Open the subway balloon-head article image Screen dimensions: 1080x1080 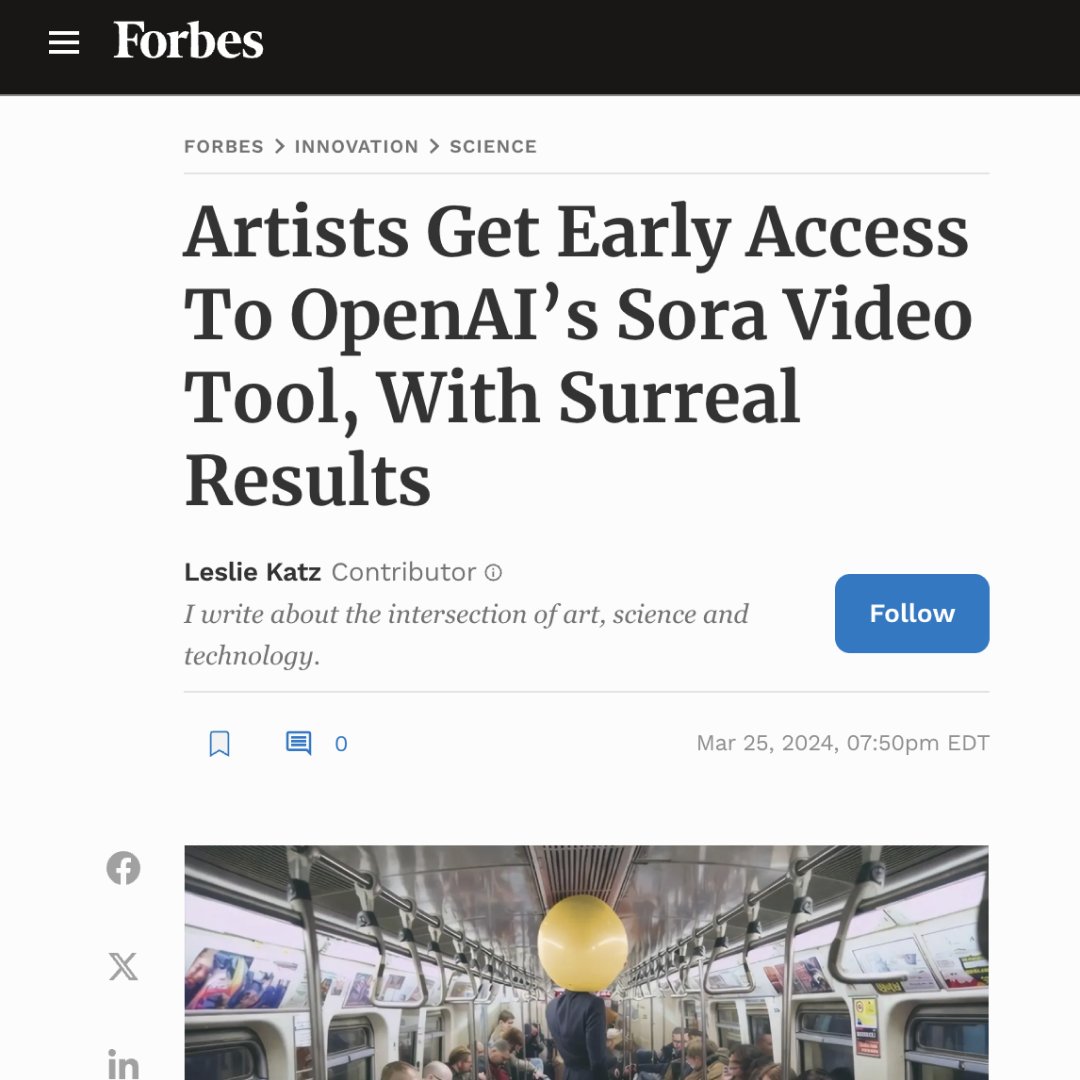point(586,962)
